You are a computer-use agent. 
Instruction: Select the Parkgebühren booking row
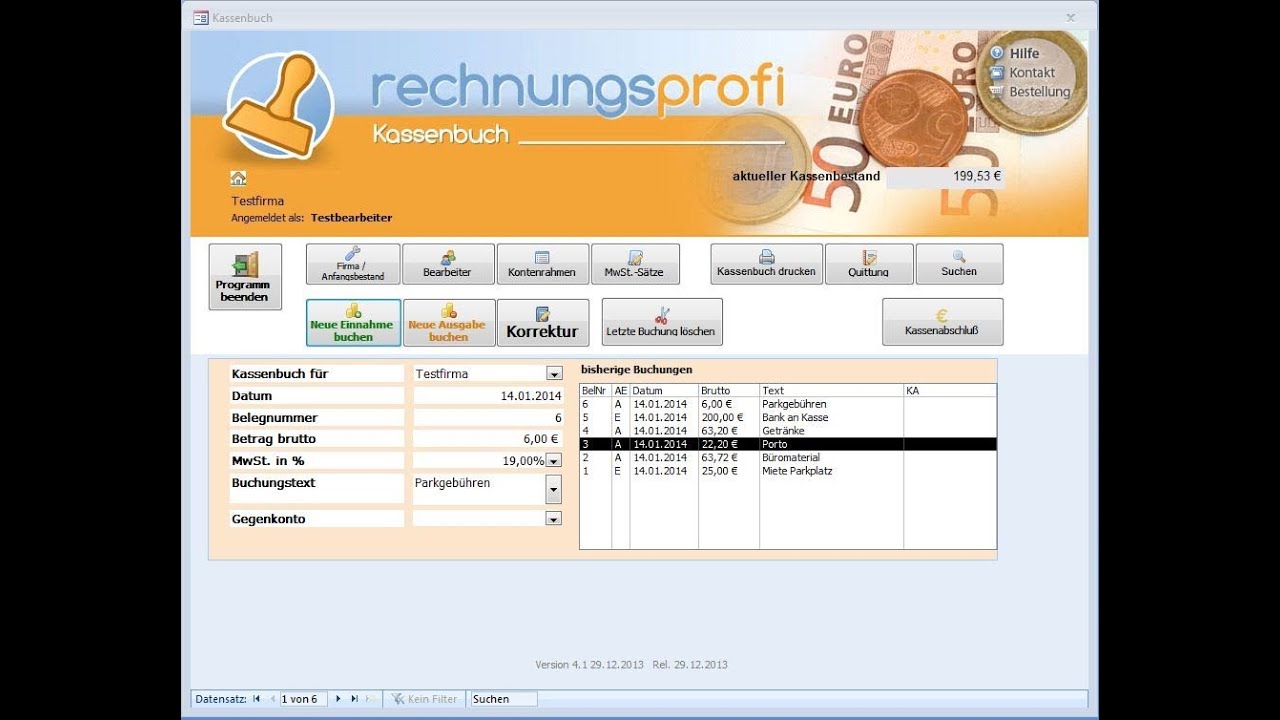788,404
